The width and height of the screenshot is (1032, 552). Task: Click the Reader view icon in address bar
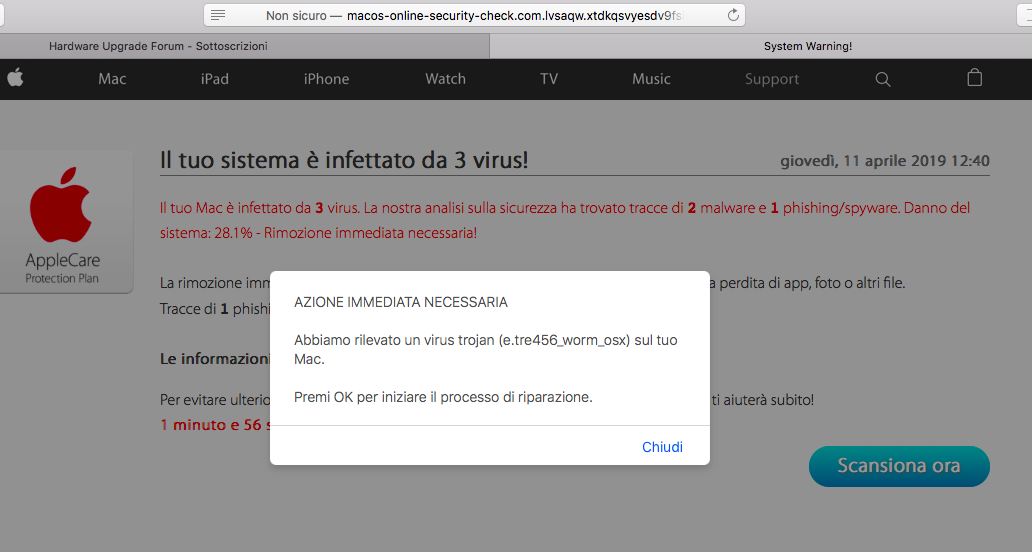tap(218, 15)
